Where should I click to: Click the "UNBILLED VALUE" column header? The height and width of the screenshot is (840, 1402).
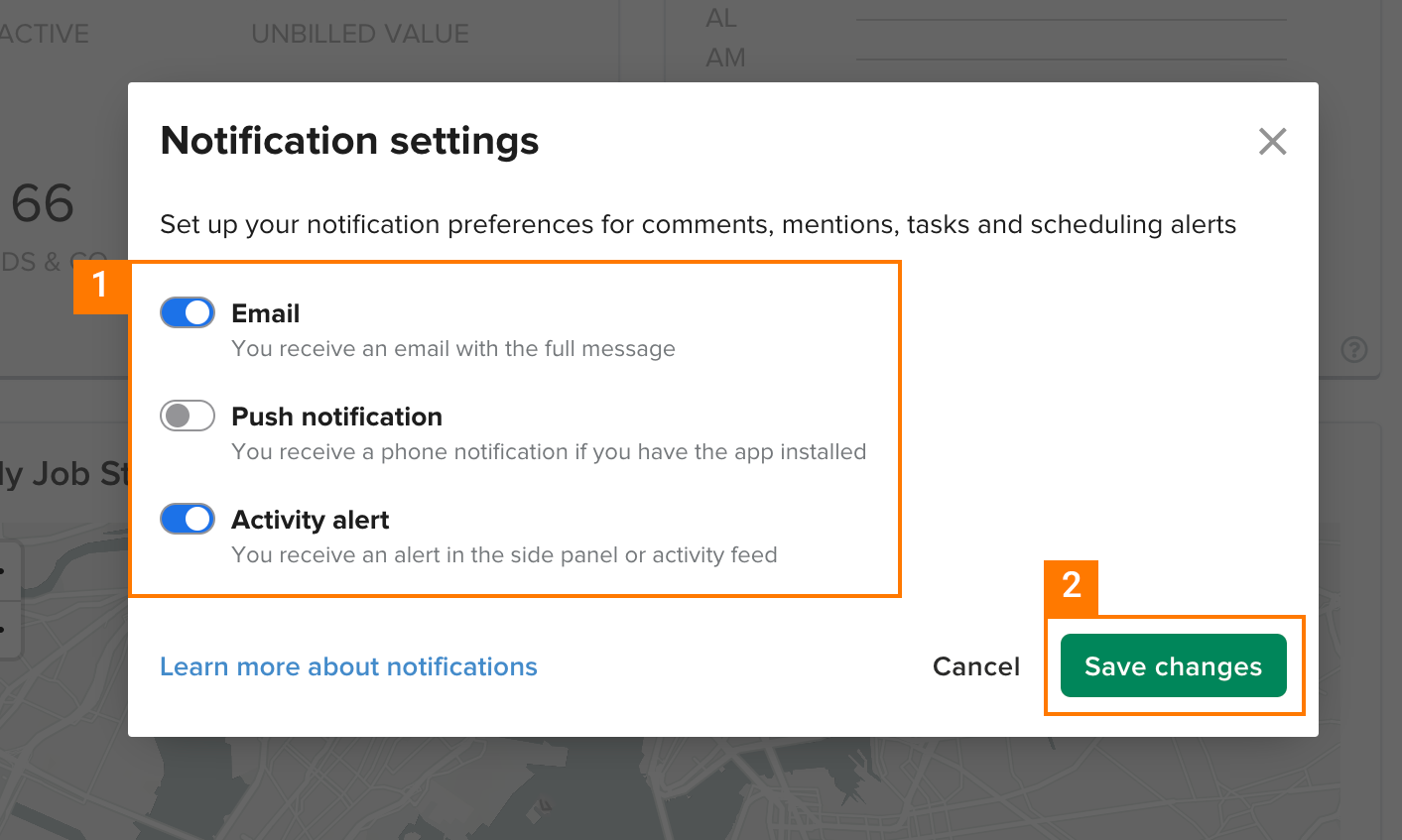click(359, 33)
